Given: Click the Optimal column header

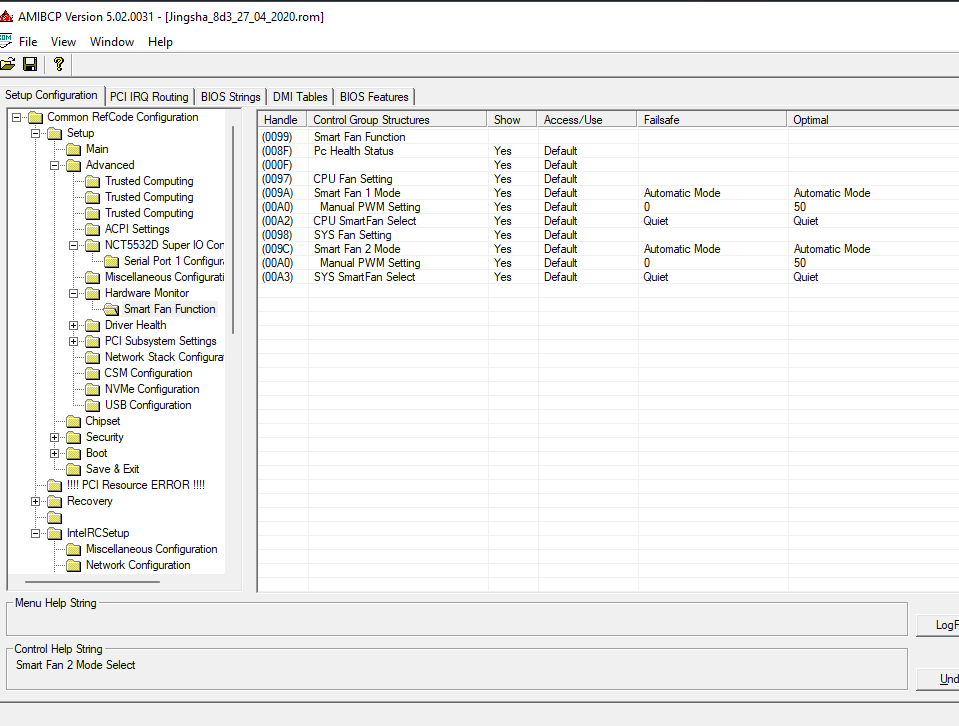Looking at the screenshot, I should 873,120.
